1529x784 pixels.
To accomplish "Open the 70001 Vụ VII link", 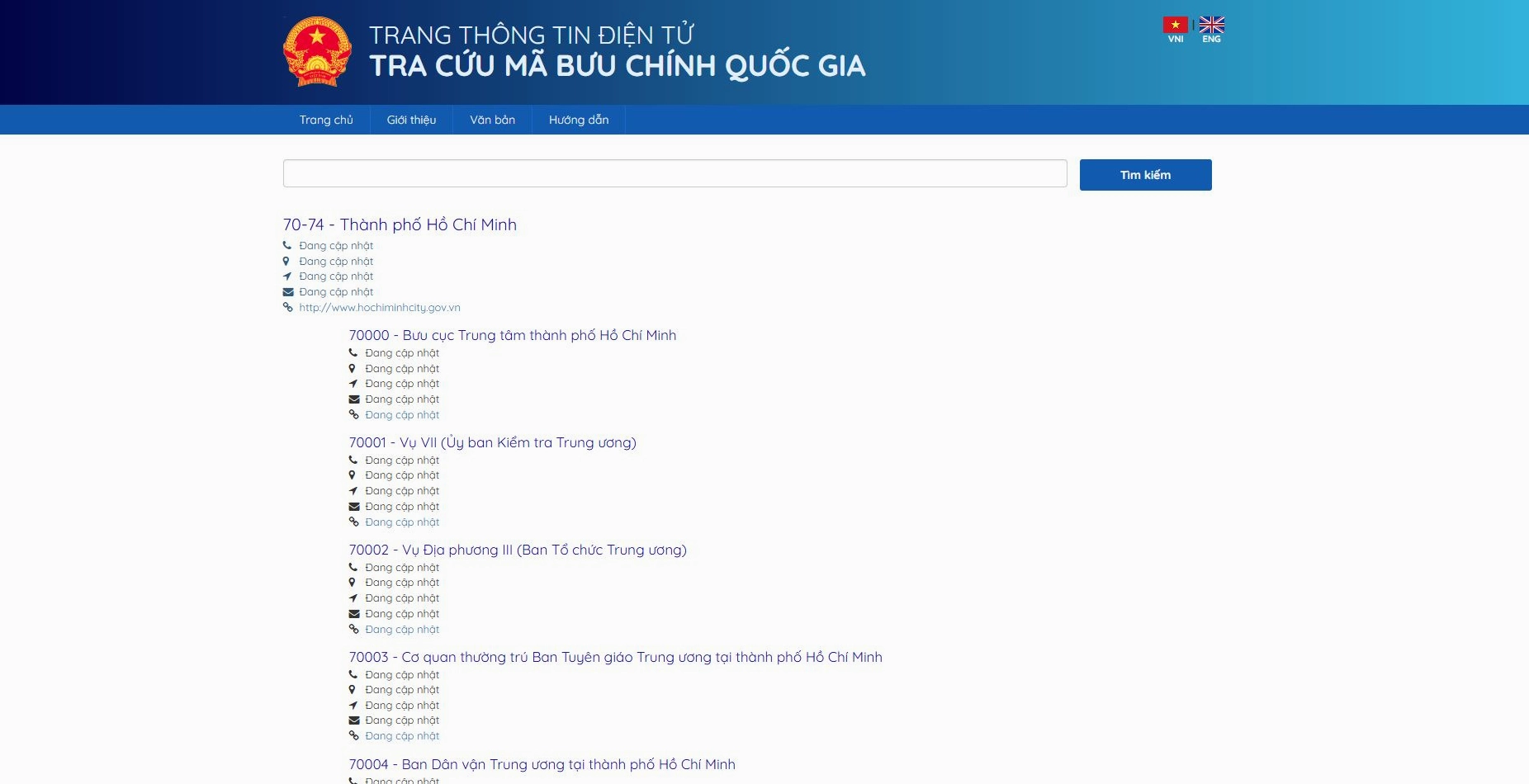I will pos(493,442).
